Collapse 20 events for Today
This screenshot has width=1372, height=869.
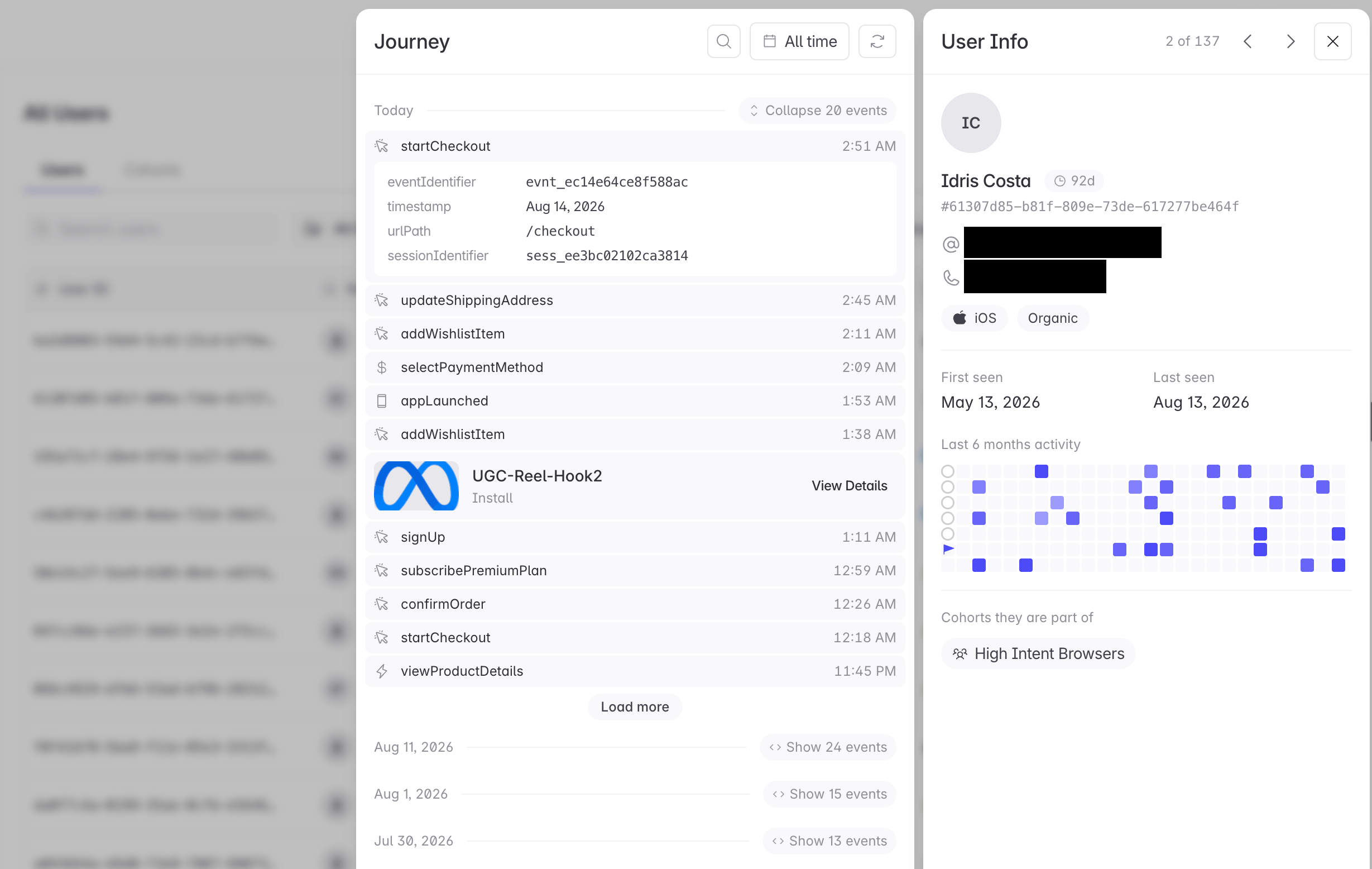[818, 111]
